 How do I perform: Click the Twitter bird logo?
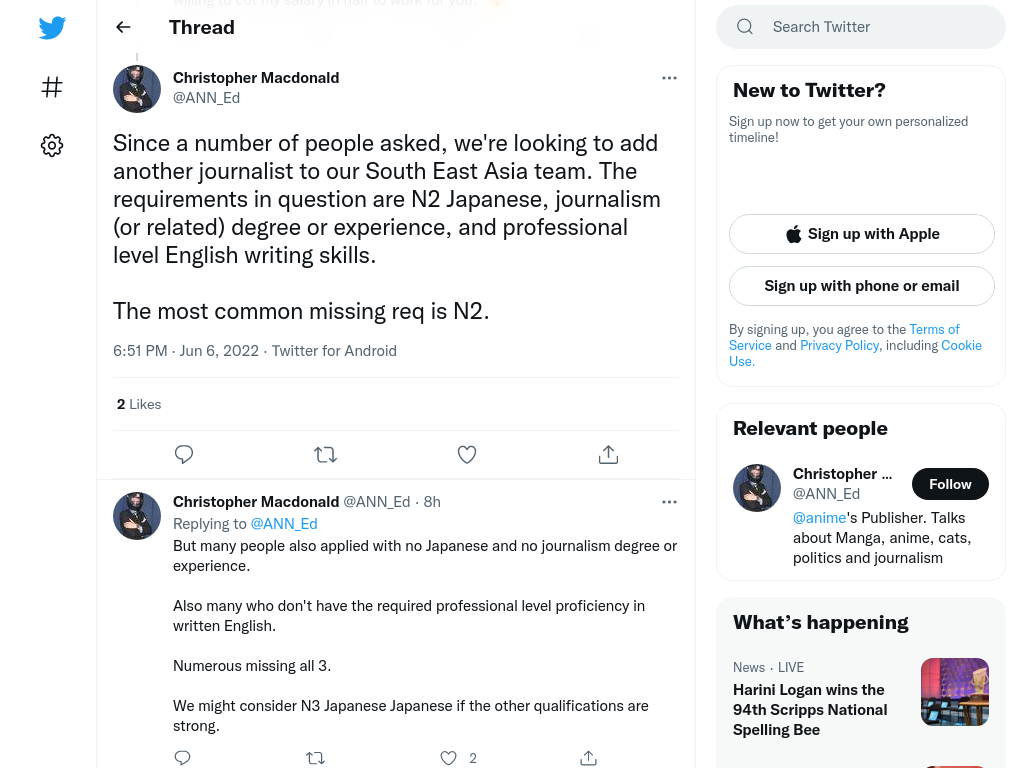click(x=52, y=28)
